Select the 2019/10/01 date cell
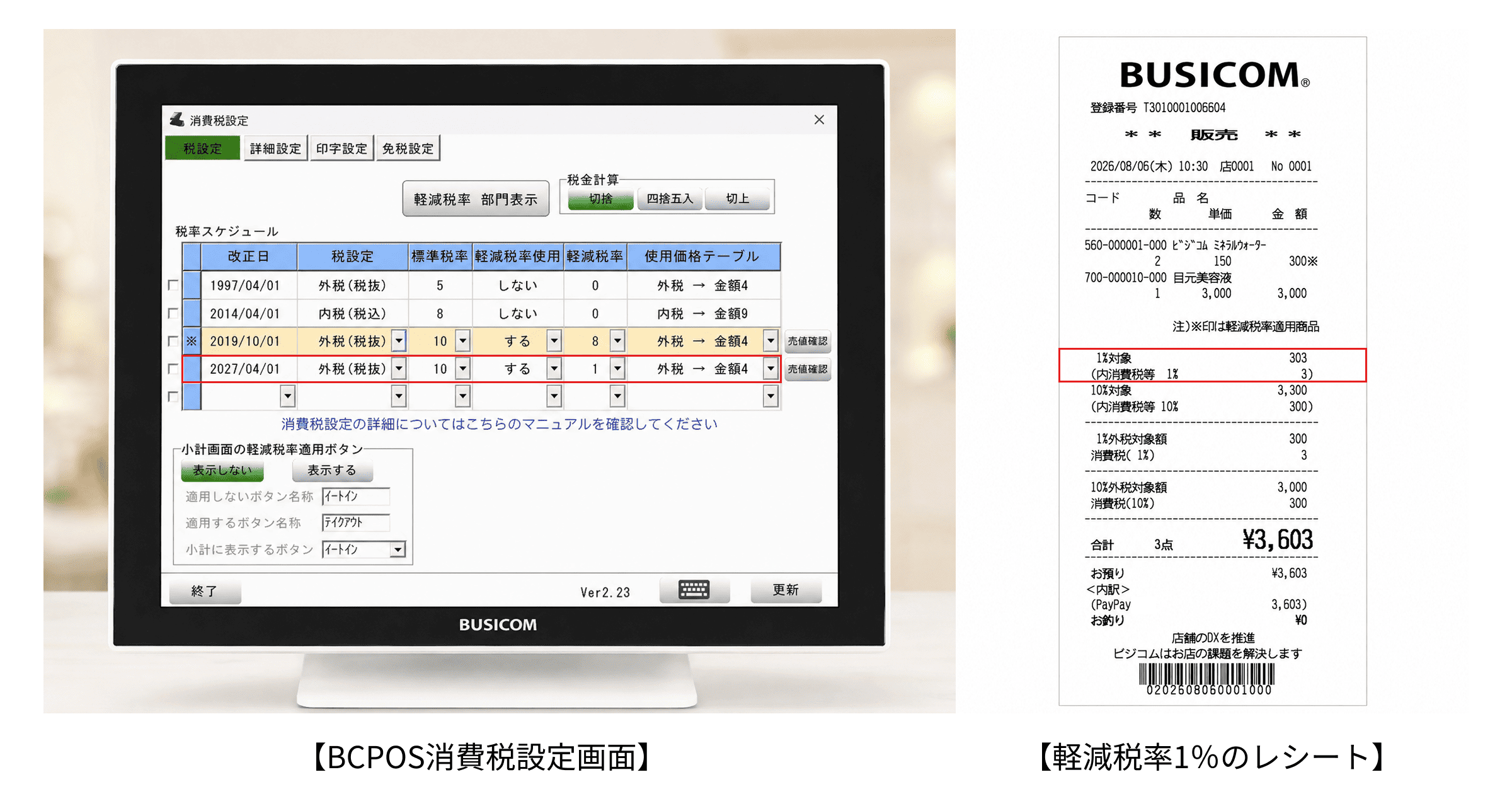Viewport: 1512px width, 794px height. (x=249, y=341)
